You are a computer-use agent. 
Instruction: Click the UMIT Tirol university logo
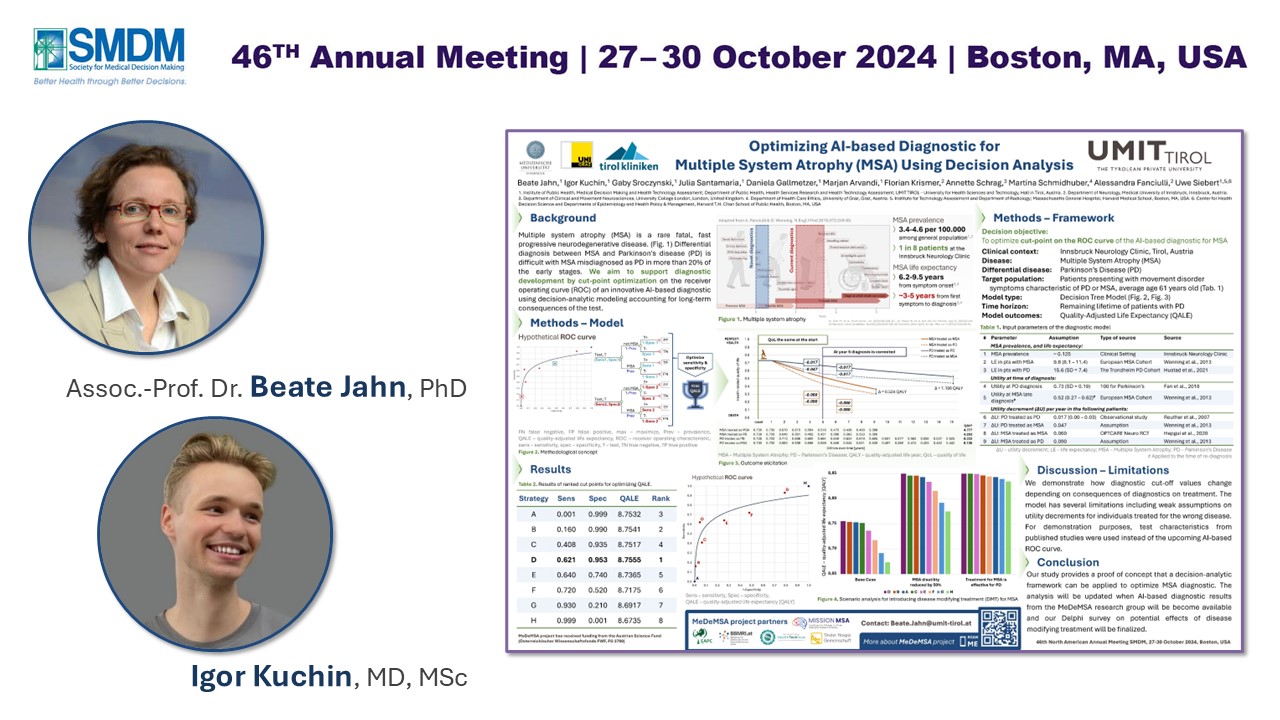coord(1148,155)
